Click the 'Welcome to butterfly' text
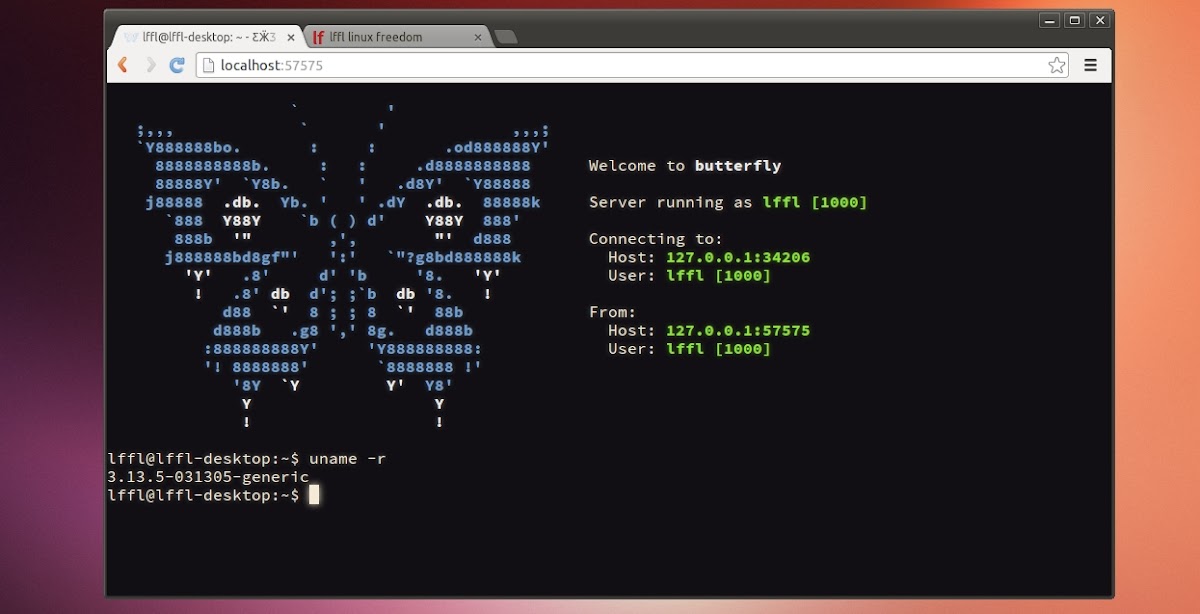The width and height of the screenshot is (1200, 614). (685, 166)
